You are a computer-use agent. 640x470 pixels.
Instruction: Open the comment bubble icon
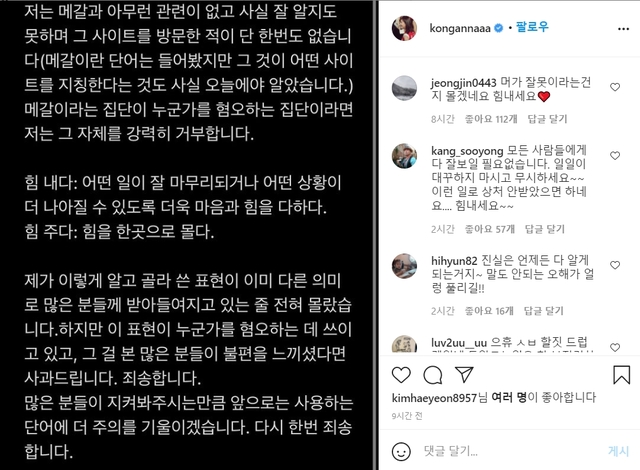(x=433, y=375)
